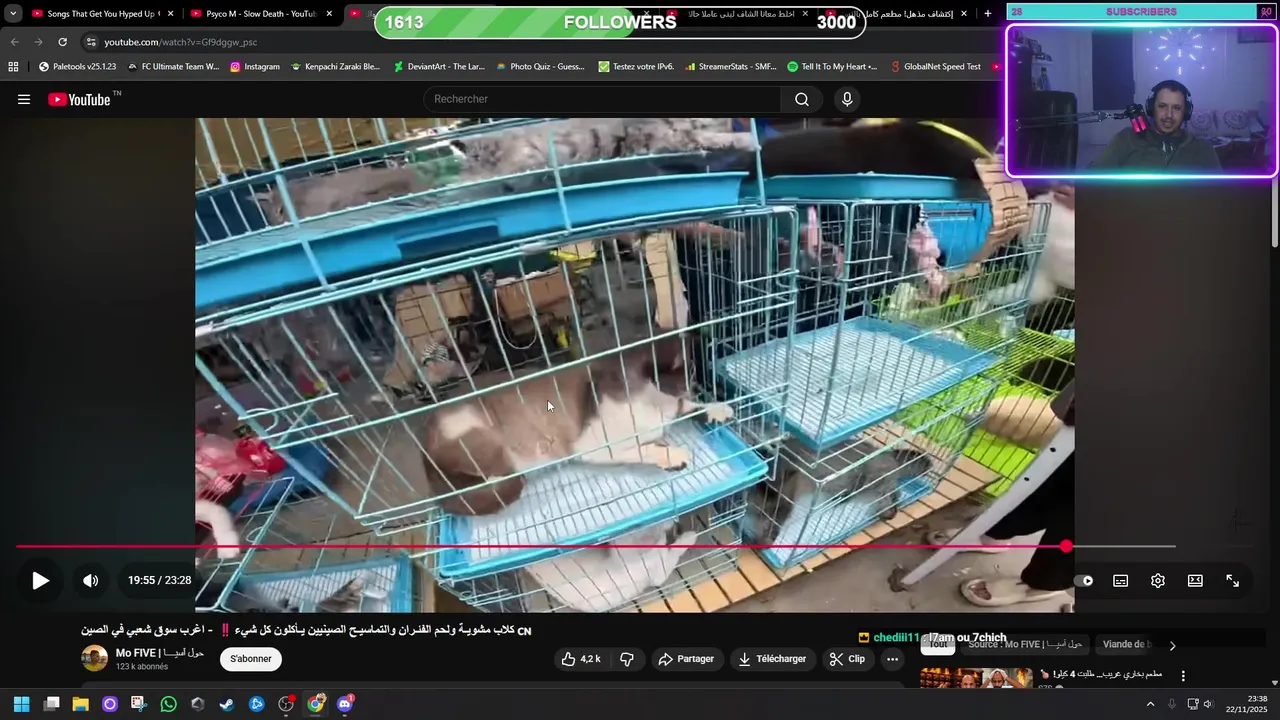The height and width of the screenshot is (720, 1280).
Task: Open a new browser tab
Action: pos(988,14)
